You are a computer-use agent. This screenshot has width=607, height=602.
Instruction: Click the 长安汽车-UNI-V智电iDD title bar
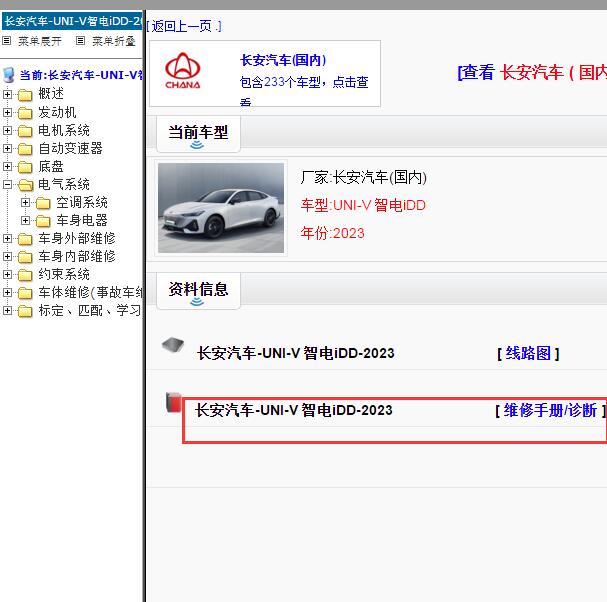point(72,21)
